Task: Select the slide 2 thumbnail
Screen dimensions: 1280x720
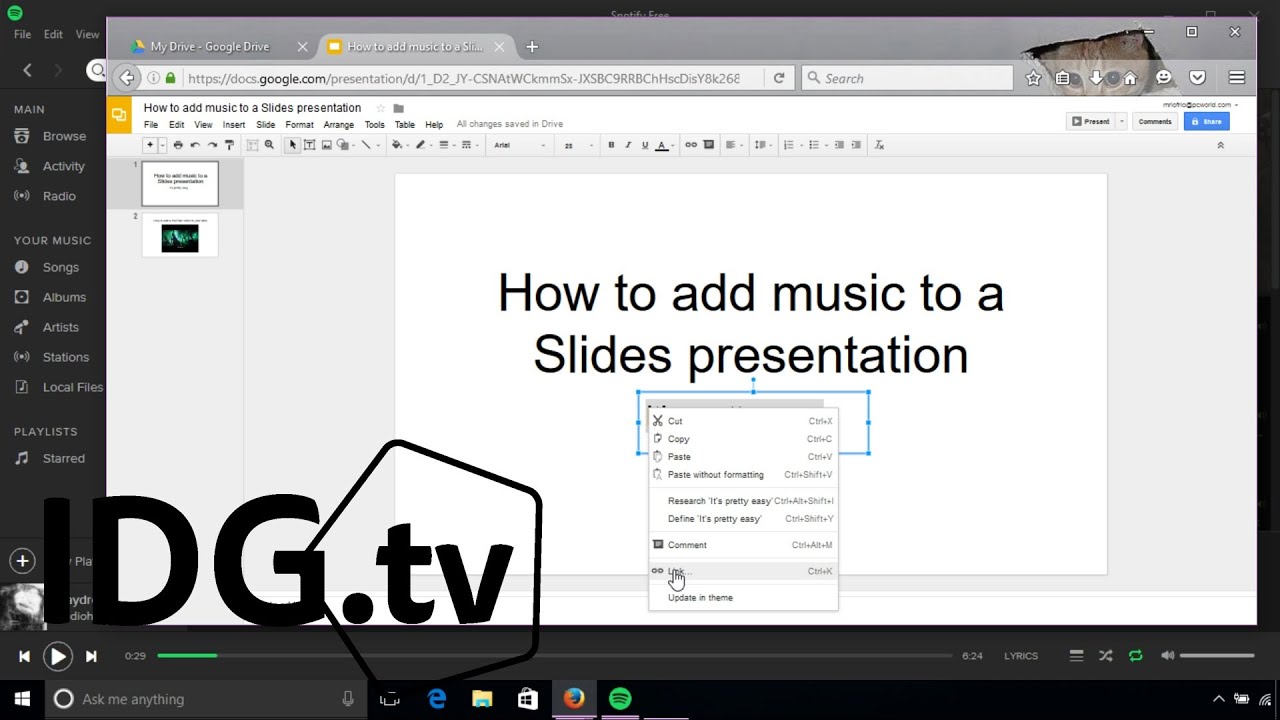Action: pyautogui.click(x=180, y=235)
